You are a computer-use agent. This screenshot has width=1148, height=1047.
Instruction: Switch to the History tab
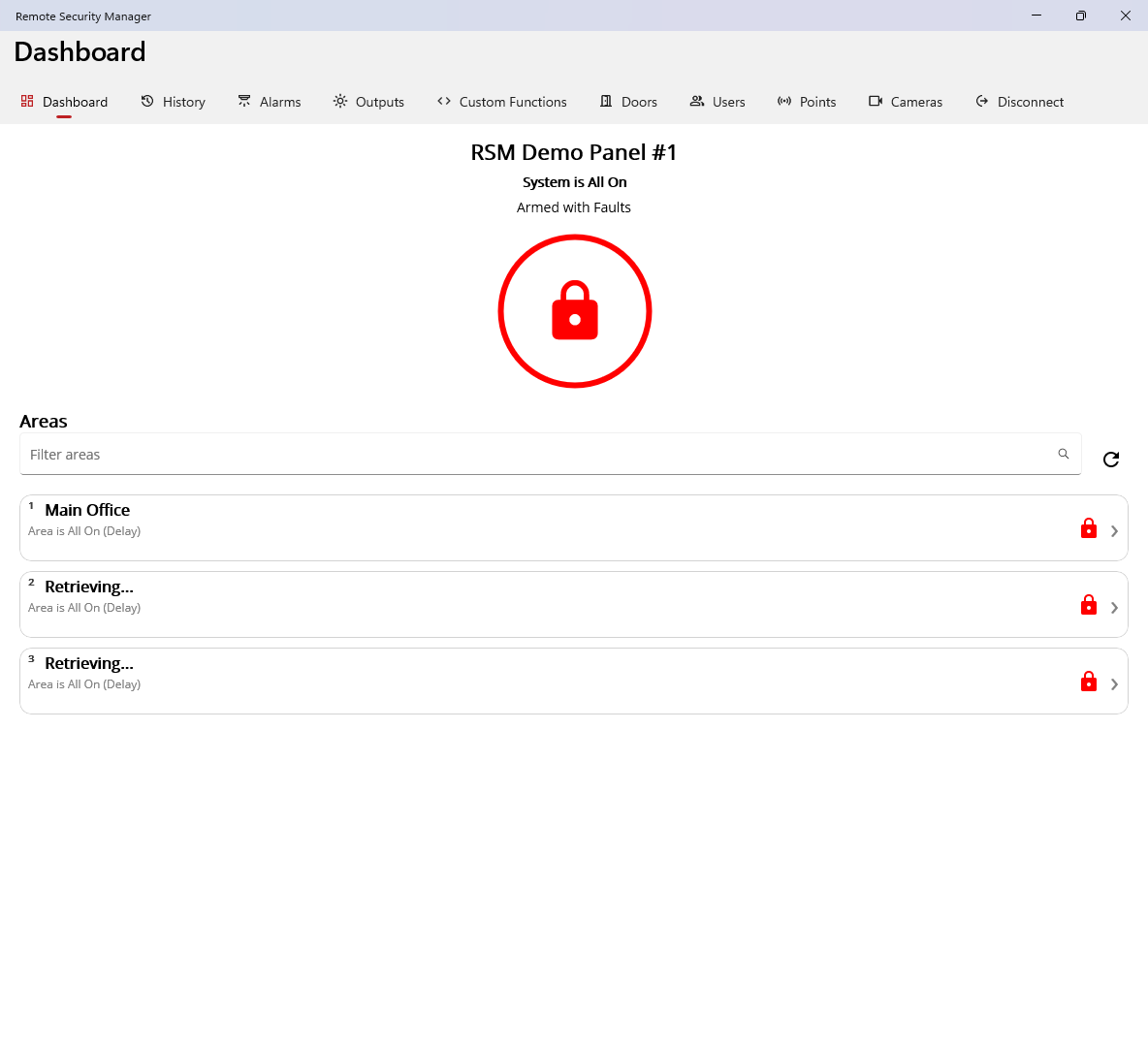(174, 102)
